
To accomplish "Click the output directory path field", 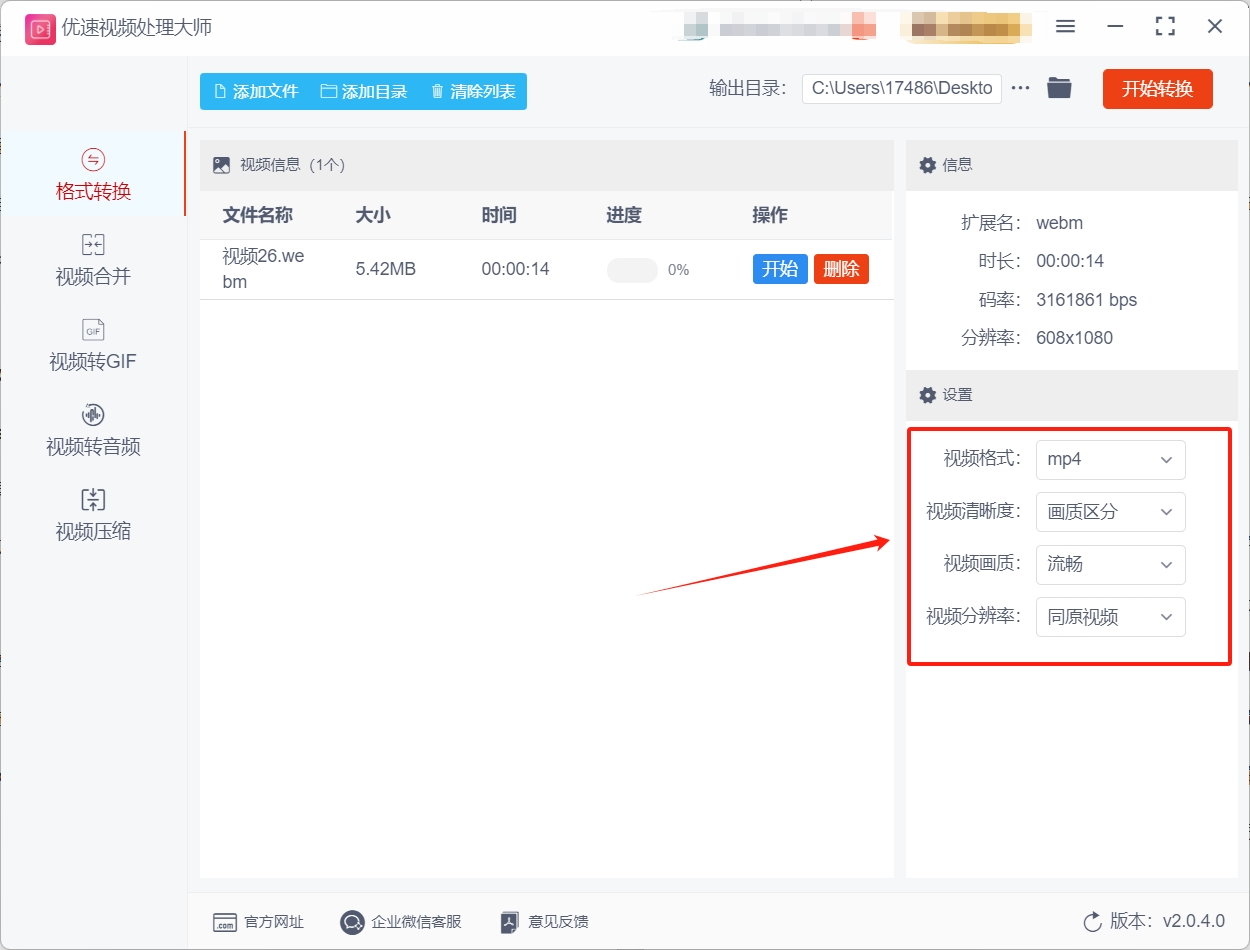I will [902, 88].
